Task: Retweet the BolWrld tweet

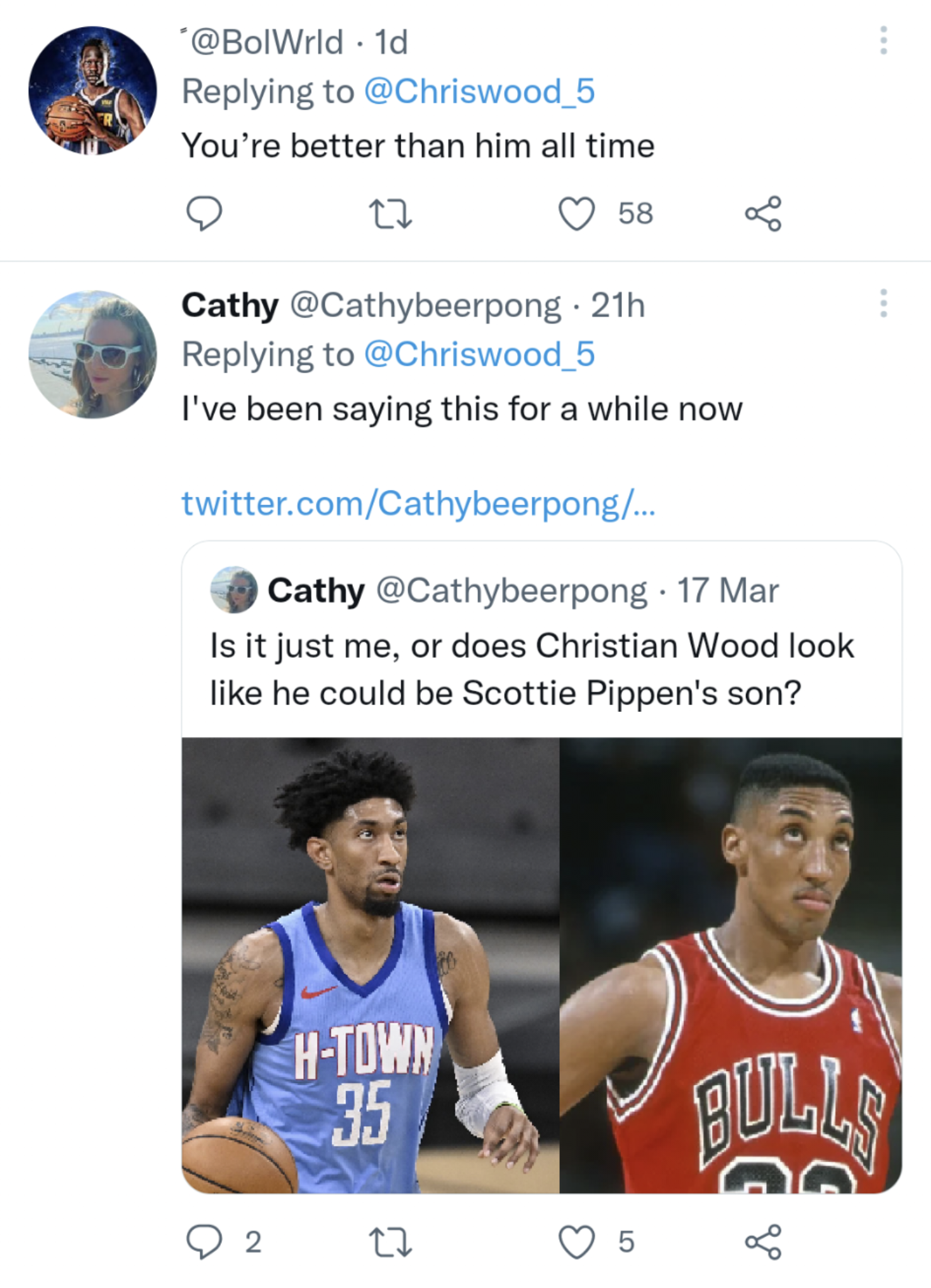Action: click(390, 214)
